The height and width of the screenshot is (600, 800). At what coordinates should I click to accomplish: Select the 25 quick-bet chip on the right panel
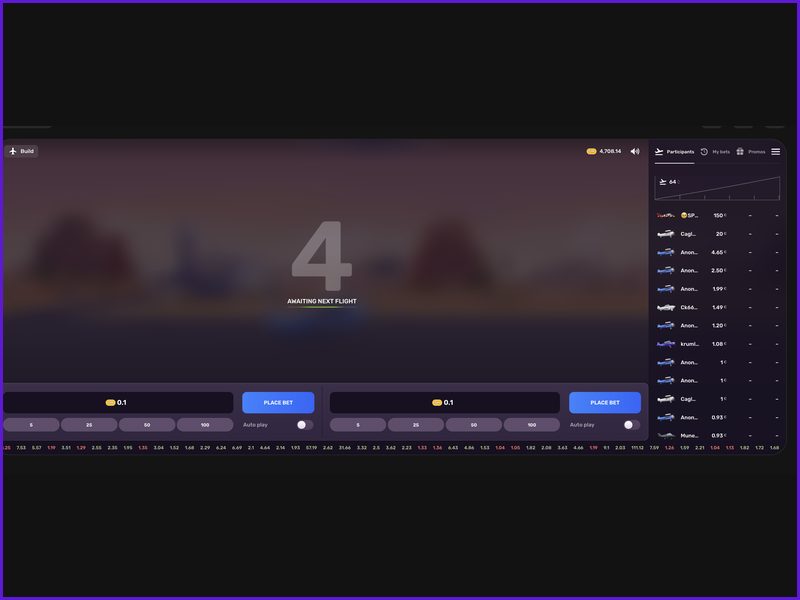coord(417,424)
